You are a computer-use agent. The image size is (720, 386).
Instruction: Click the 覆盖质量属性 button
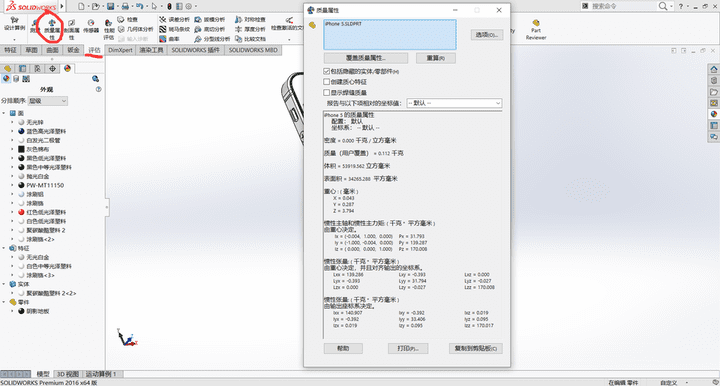pyautogui.click(x=366, y=58)
